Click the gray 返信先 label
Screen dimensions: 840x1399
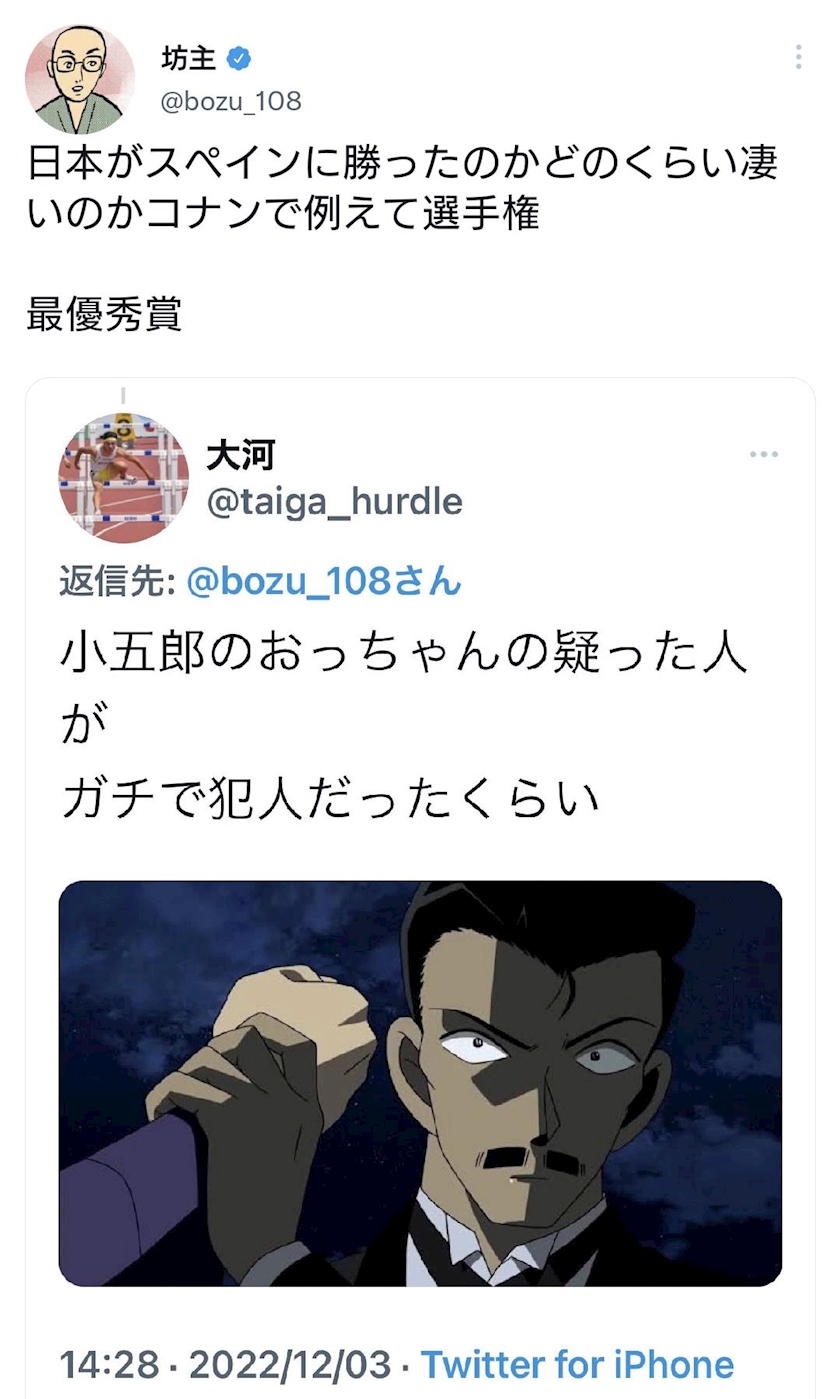[118, 581]
